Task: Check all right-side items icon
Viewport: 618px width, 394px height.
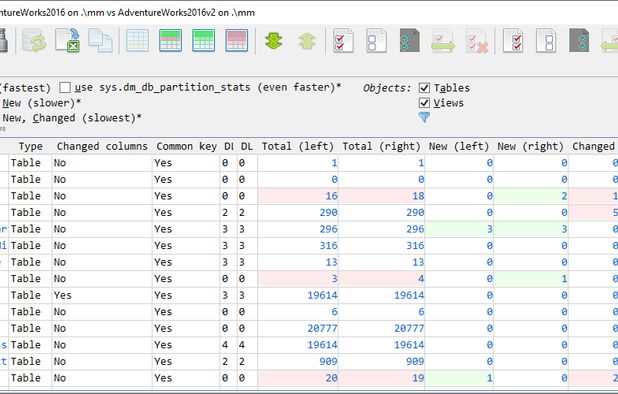Action: pos(513,41)
